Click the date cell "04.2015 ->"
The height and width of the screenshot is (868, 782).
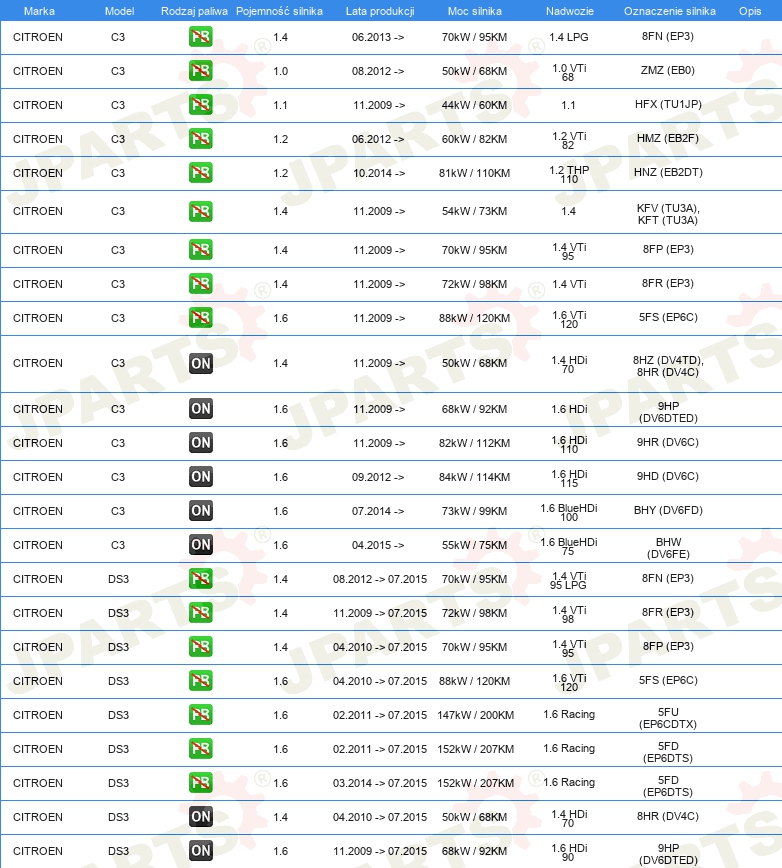378,545
